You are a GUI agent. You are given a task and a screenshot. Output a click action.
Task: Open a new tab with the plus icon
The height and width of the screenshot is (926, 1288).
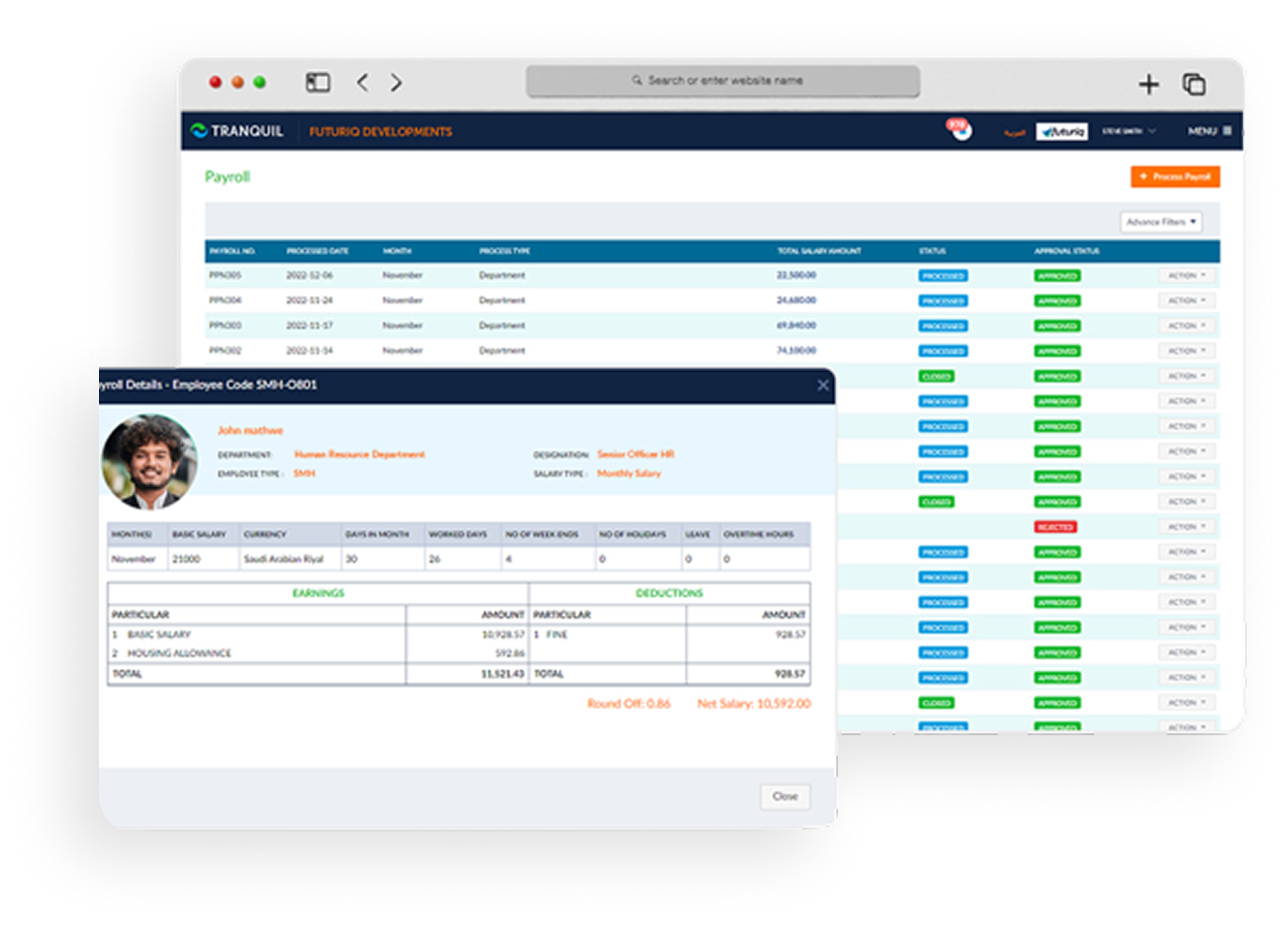[1148, 85]
